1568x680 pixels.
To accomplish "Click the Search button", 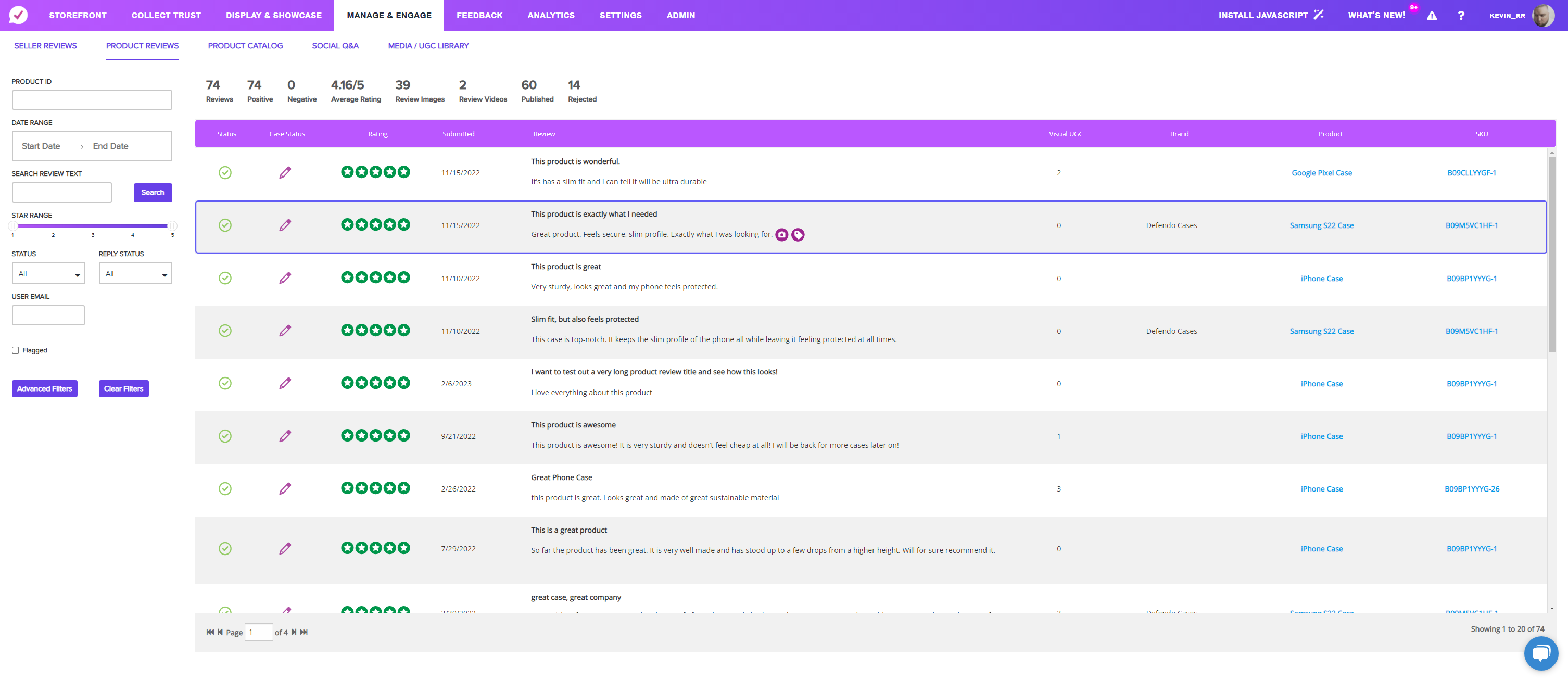I will (153, 192).
